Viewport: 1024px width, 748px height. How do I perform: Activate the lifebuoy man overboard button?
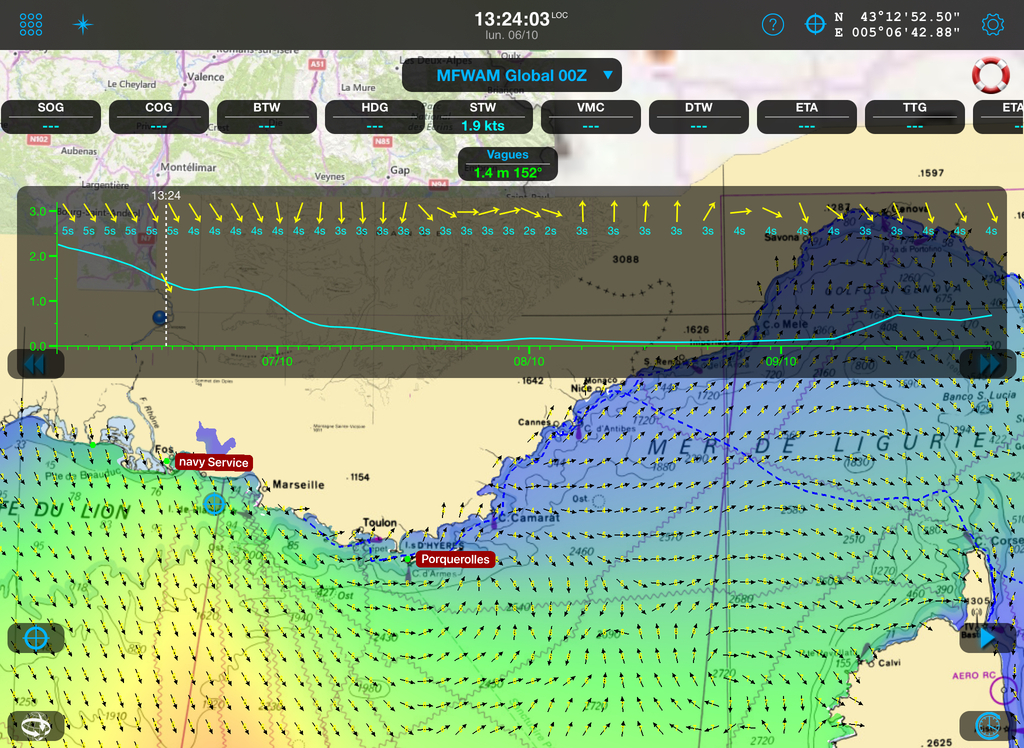991,75
